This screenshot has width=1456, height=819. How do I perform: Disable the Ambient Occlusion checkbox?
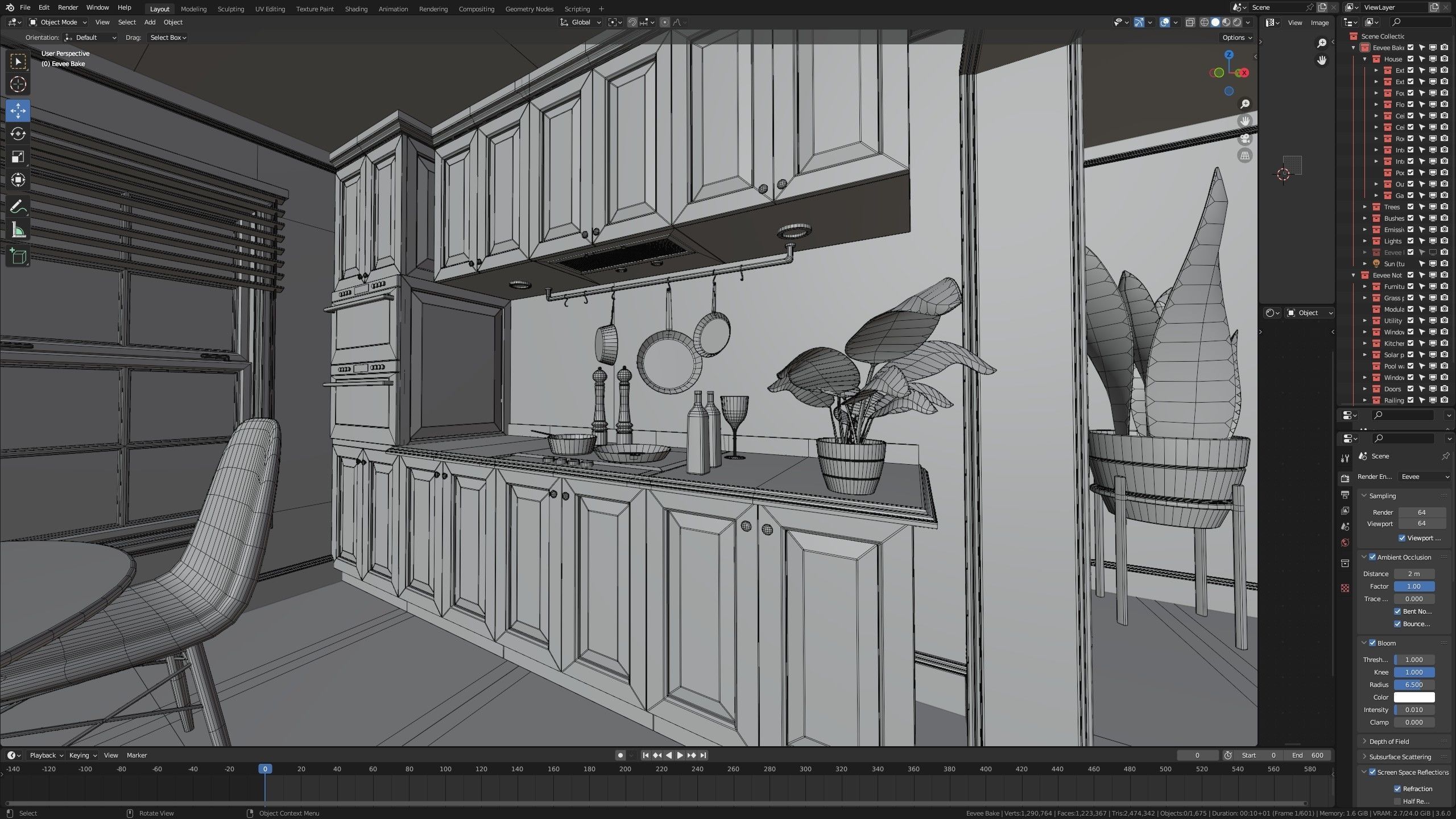[x=1372, y=557]
